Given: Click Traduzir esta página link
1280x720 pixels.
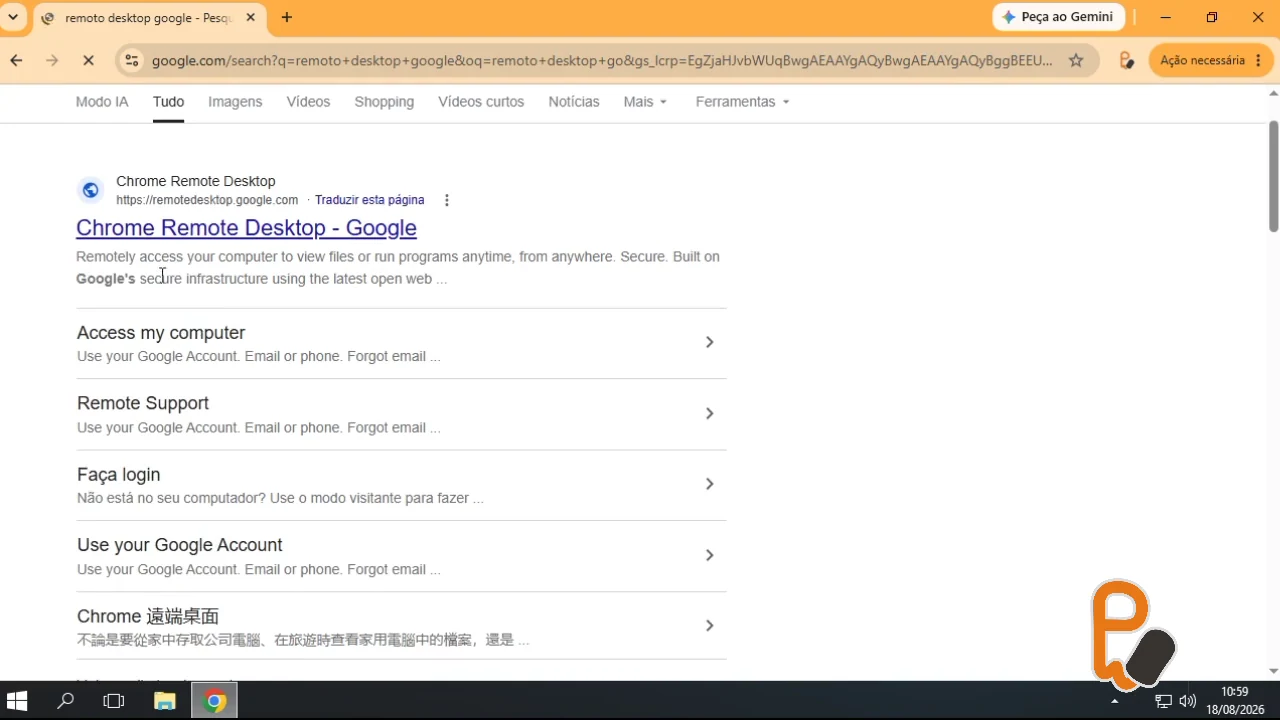Looking at the screenshot, I should click(369, 200).
